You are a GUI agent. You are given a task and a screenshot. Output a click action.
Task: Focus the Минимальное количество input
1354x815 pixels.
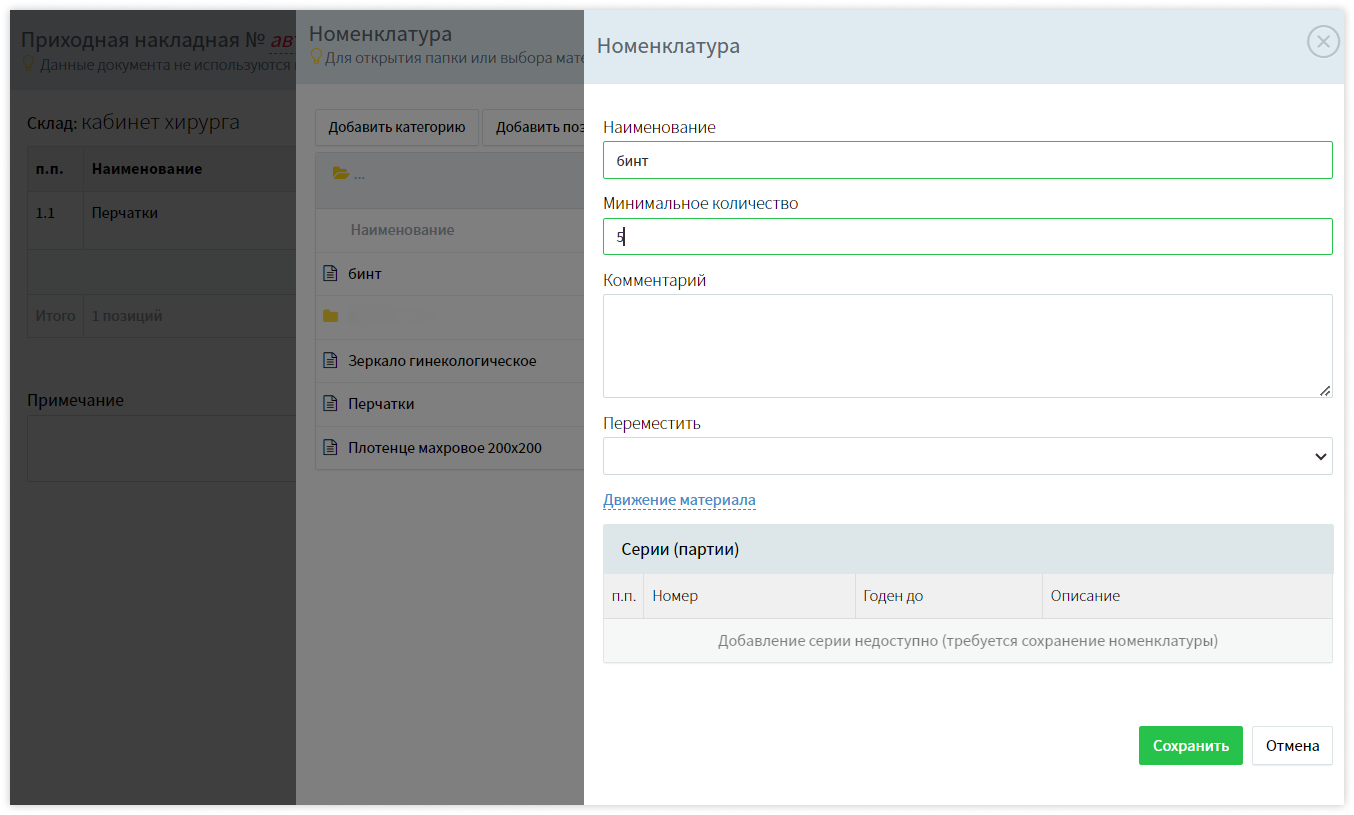pyautogui.click(x=967, y=237)
